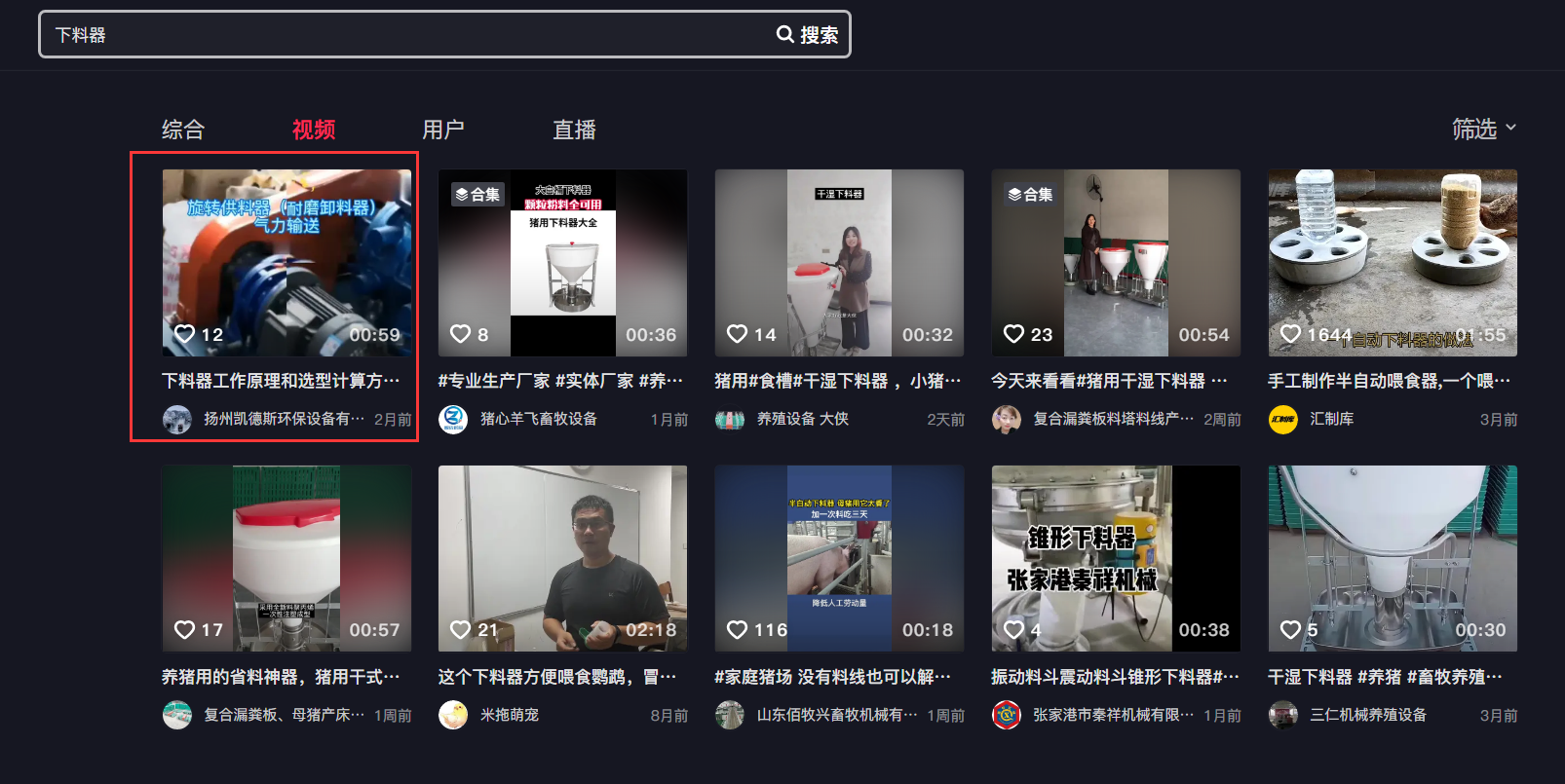Click heart icon showing 14 likes
The width and height of the screenshot is (1565, 784).
[738, 334]
